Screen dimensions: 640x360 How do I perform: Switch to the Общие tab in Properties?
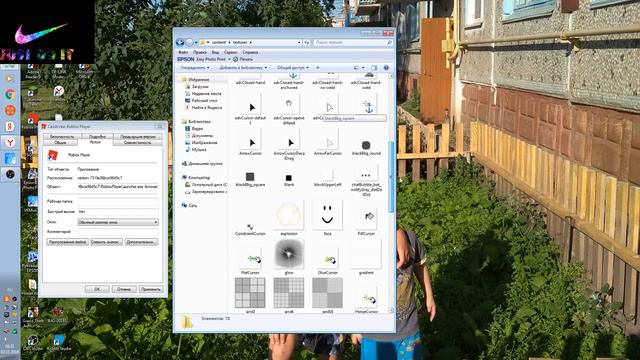(x=60, y=143)
